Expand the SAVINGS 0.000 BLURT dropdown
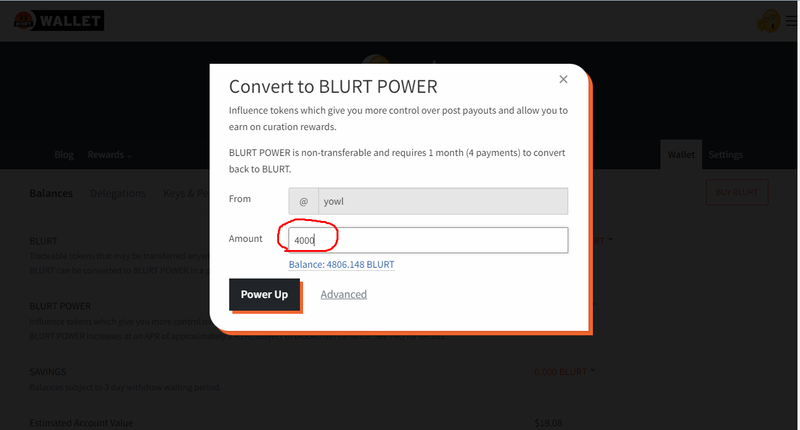 click(x=564, y=372)
